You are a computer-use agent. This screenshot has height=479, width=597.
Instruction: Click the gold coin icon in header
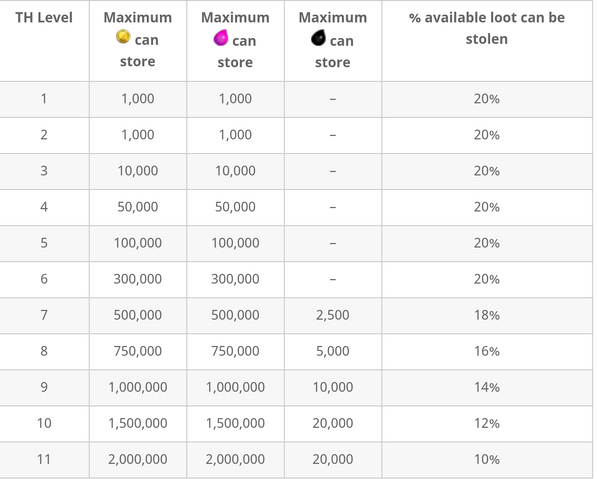pos(123,37)
